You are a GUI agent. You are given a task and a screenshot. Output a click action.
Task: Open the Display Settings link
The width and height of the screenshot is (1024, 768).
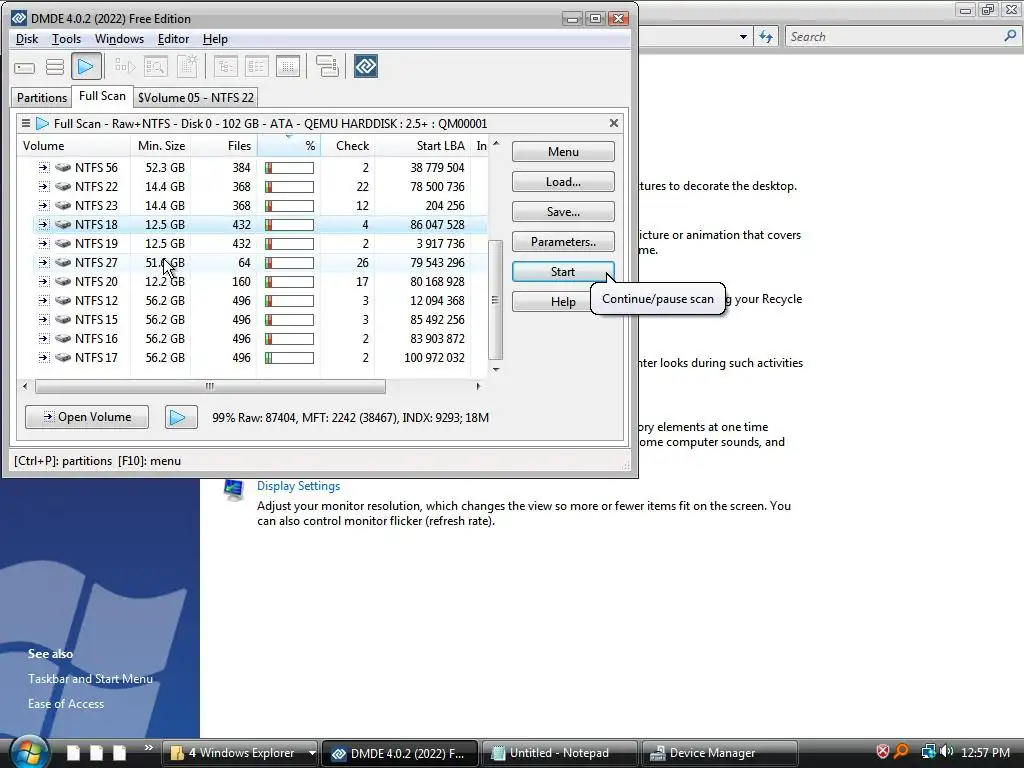coord(298,486)
